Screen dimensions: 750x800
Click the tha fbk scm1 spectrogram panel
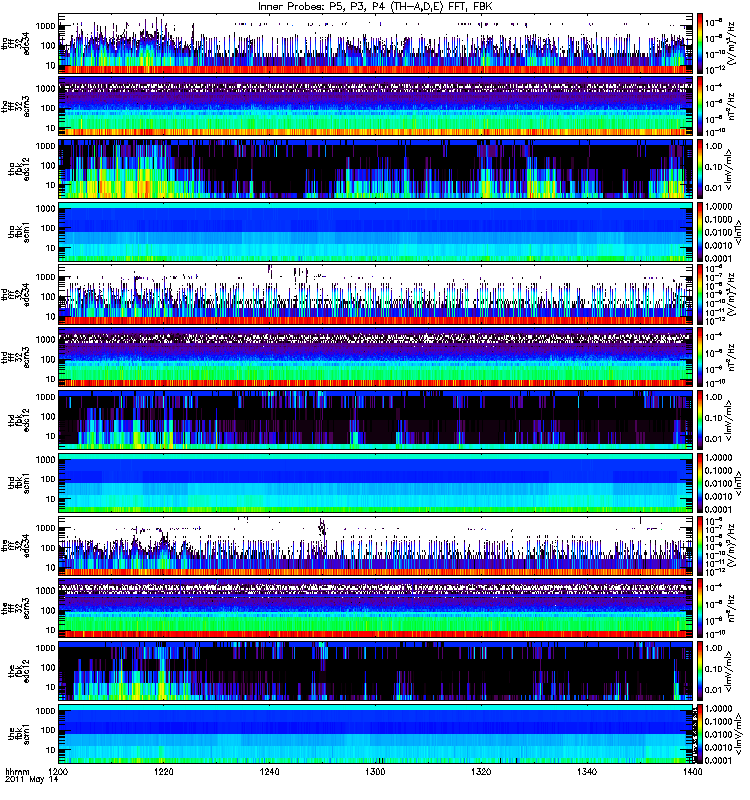coord(376,232)
